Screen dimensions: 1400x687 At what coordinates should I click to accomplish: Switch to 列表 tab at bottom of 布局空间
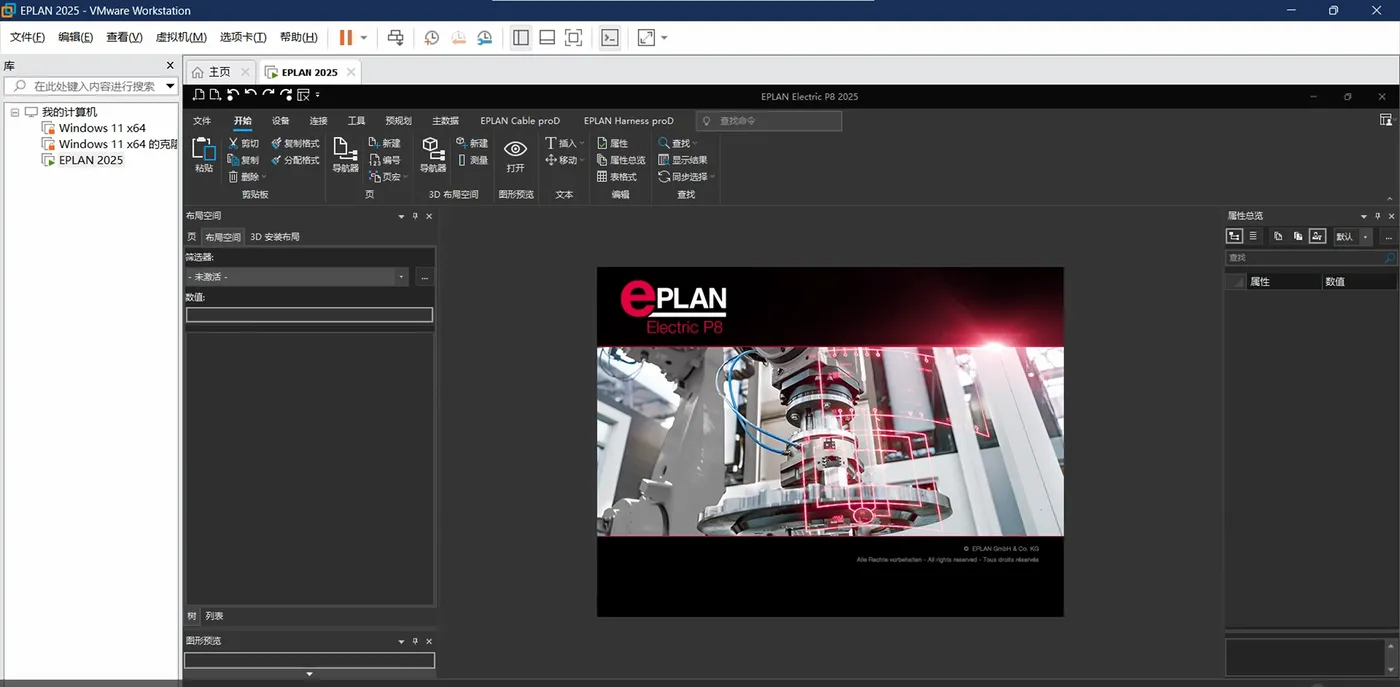pos(214,616)
